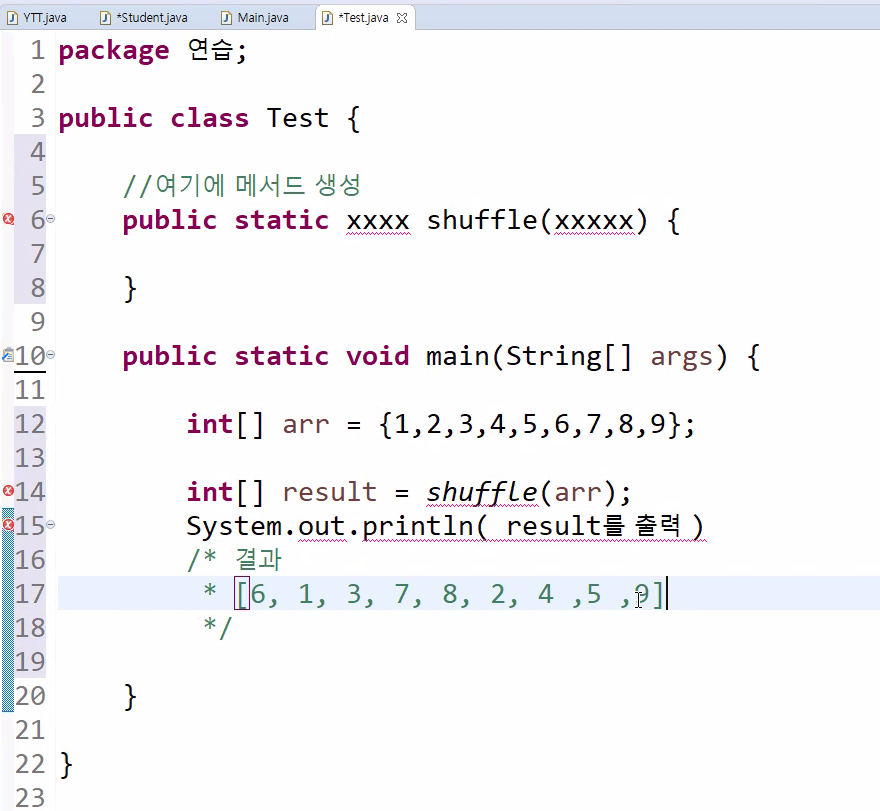Click the task marker icon beside line 10

pyautogui.click(x=8, y=355)
